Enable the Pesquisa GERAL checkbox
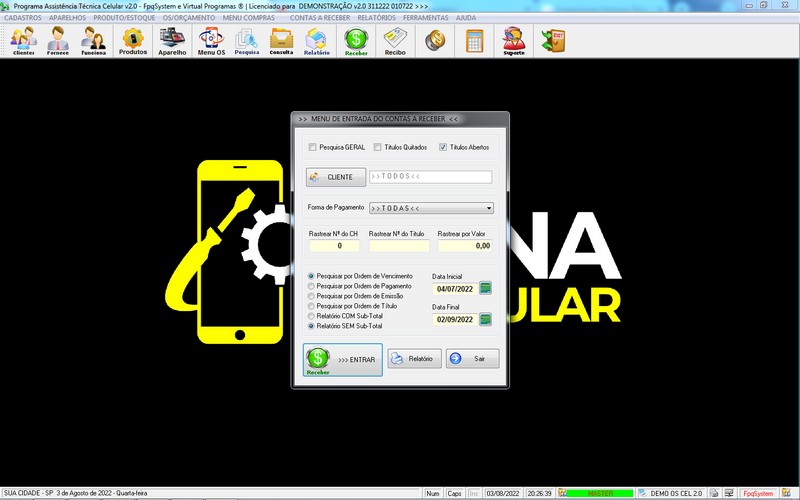Screen dimensions: 800x500 point(312,147)
